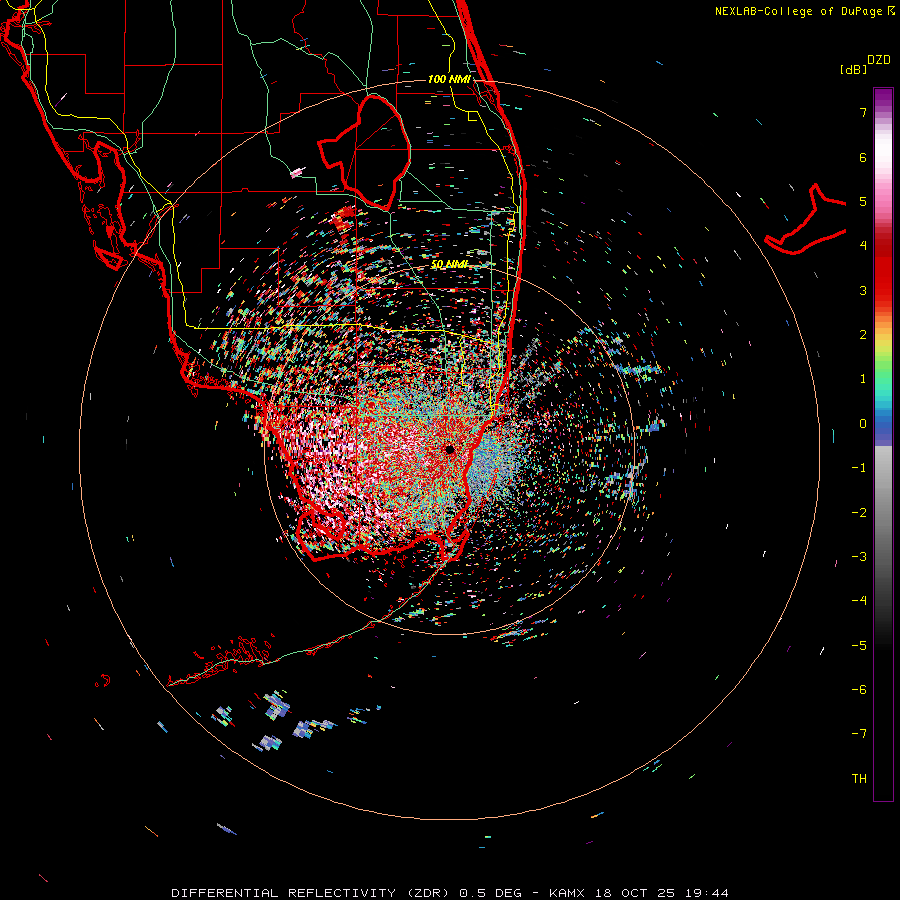Viewport: 900px width, 900px height.
Task: Click the gray band of the color bar near -2
Action: pos(883,512)
